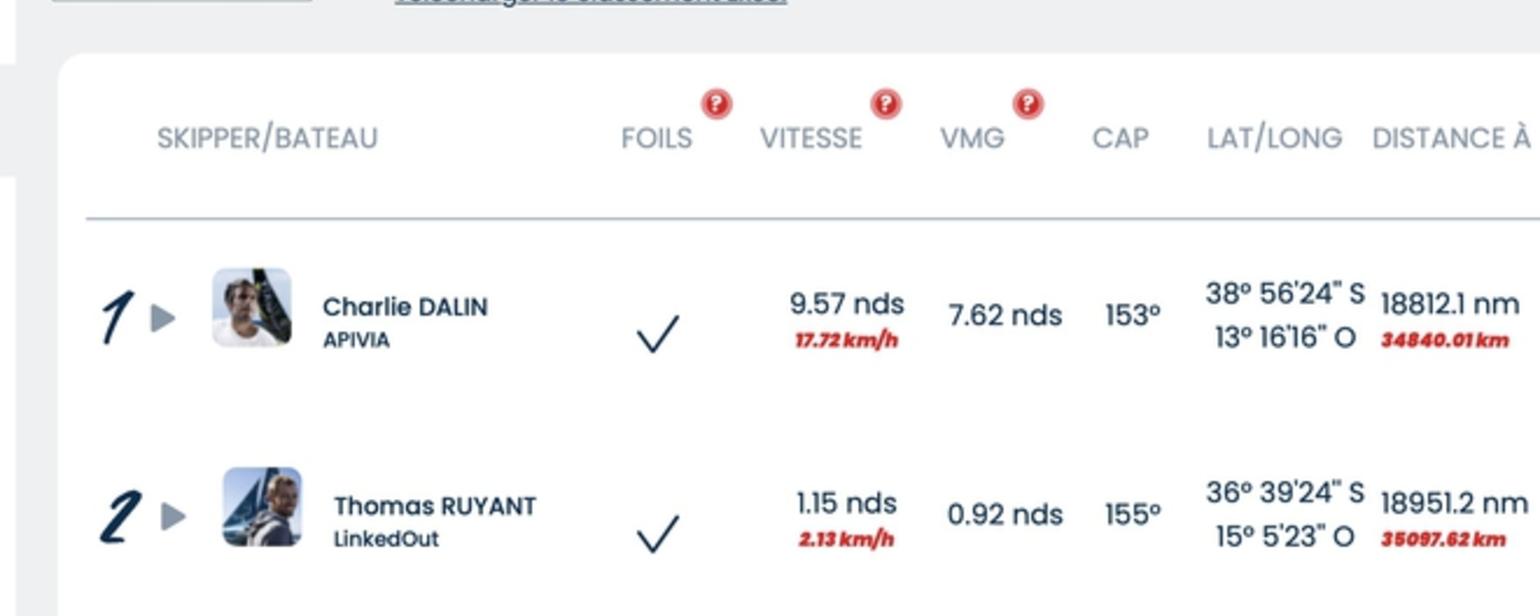Follow the underlined download link at top
This screenshot has height=616, width=1540.
coord(590,2)
